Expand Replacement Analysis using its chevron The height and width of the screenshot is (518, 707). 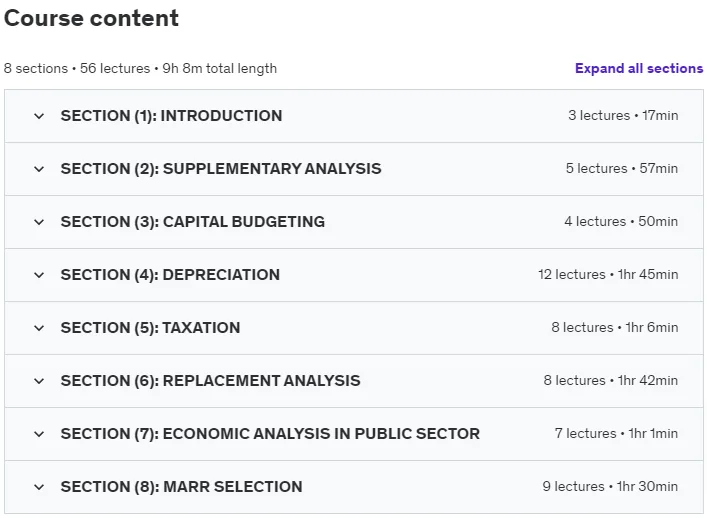(x=39, y=381)
